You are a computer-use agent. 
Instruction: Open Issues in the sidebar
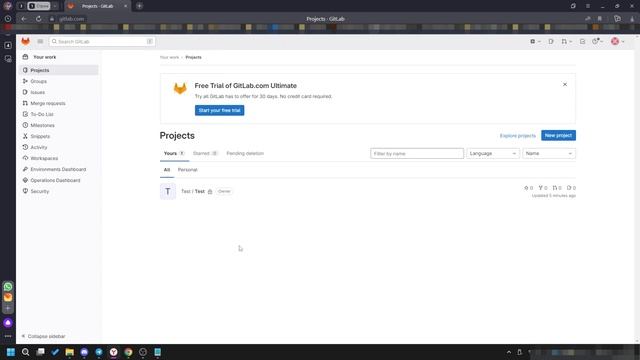point(59,92)
